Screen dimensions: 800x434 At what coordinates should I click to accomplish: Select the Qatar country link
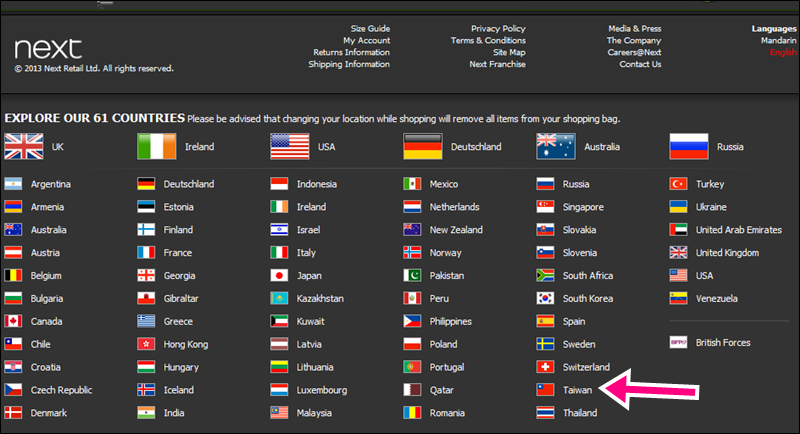coord(442,390)
